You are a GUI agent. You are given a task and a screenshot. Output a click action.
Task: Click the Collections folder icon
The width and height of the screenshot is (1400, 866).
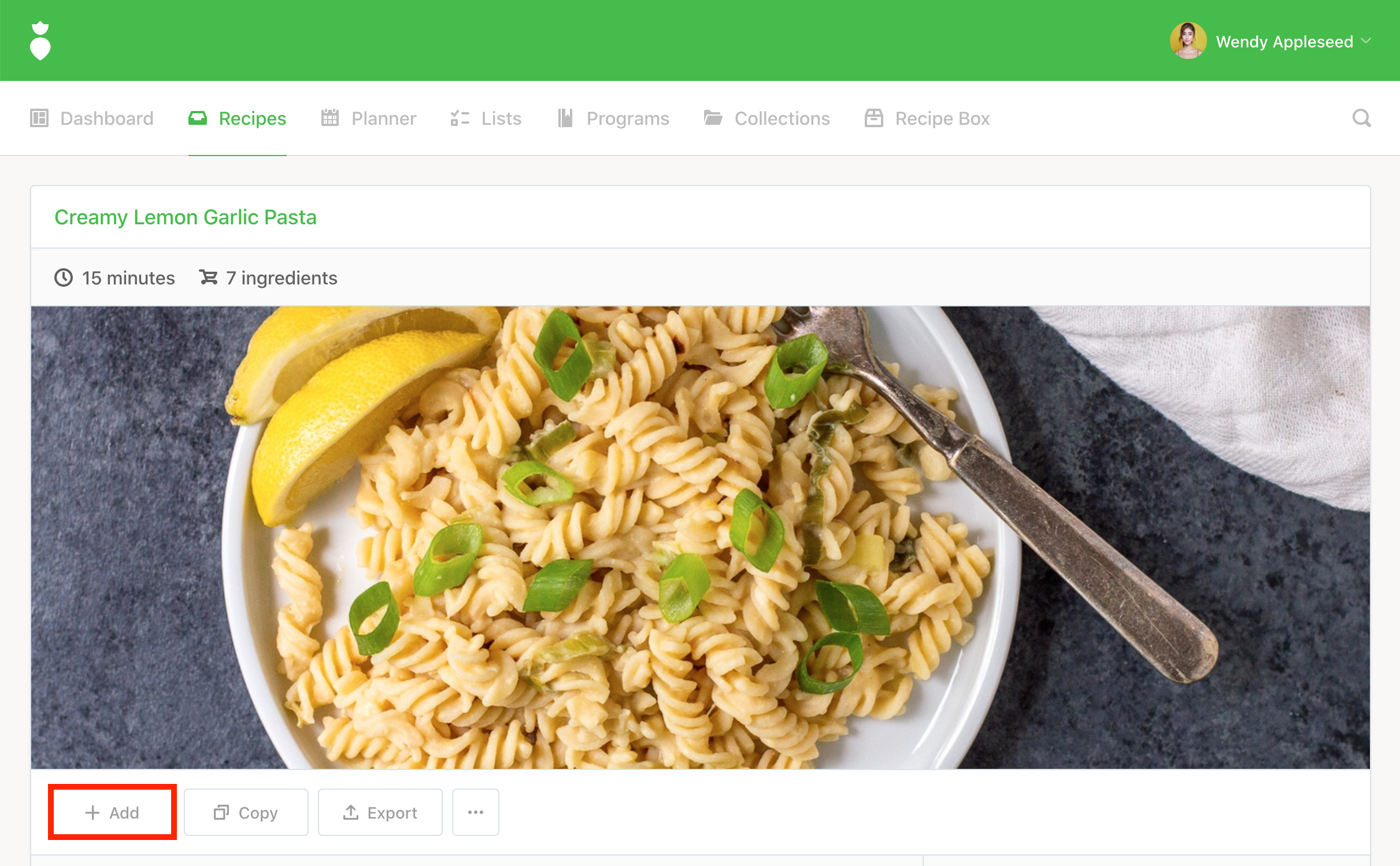click(713, 119)
